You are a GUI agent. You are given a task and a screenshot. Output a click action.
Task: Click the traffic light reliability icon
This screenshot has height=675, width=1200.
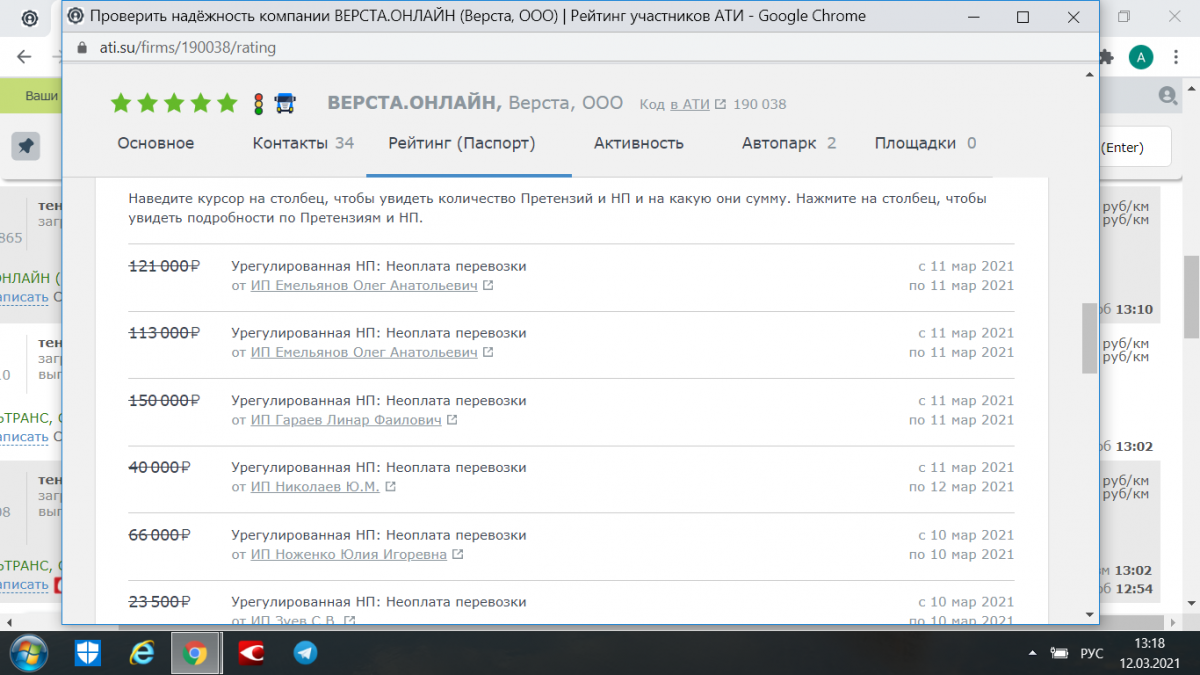(x=258, y=103)
